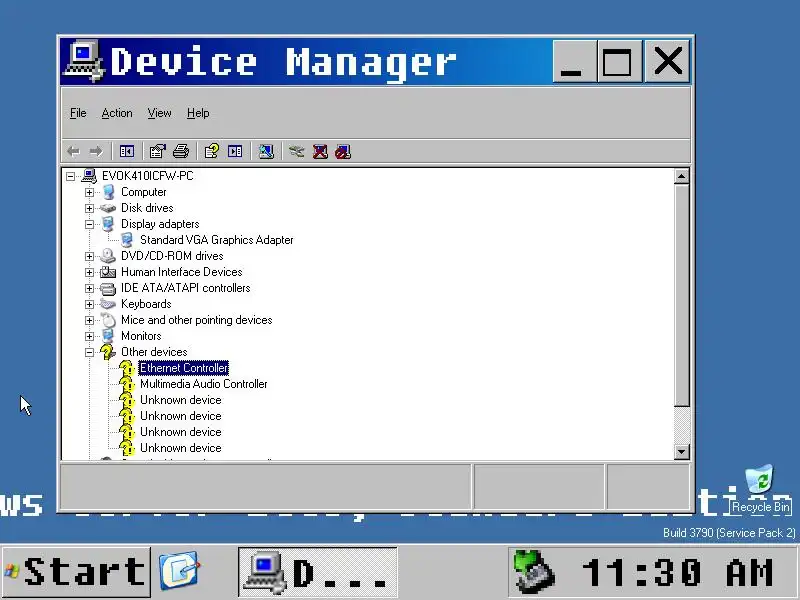The width and height of the screenshot is (800, 600).
Task: Select the EVOK410ICFW-PC root label
Action: click(x=147, y=176)
